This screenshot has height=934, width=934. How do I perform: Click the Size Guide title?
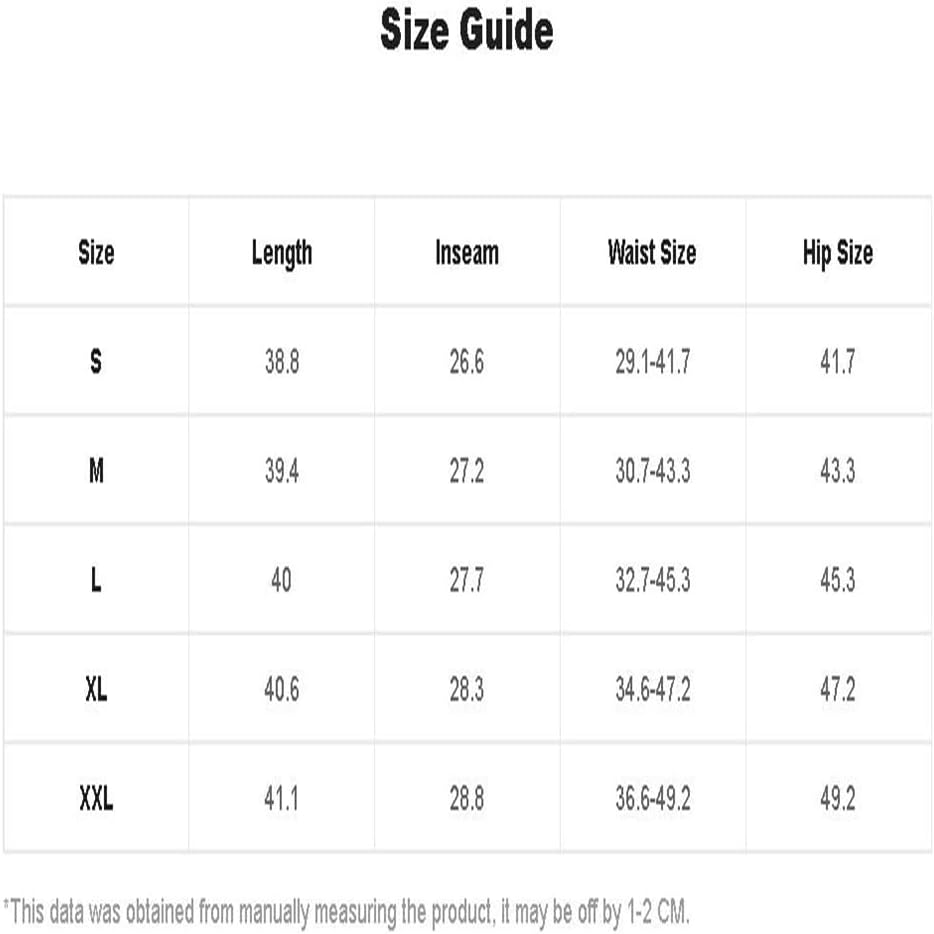pyautogui.click(x=467, y=30)
